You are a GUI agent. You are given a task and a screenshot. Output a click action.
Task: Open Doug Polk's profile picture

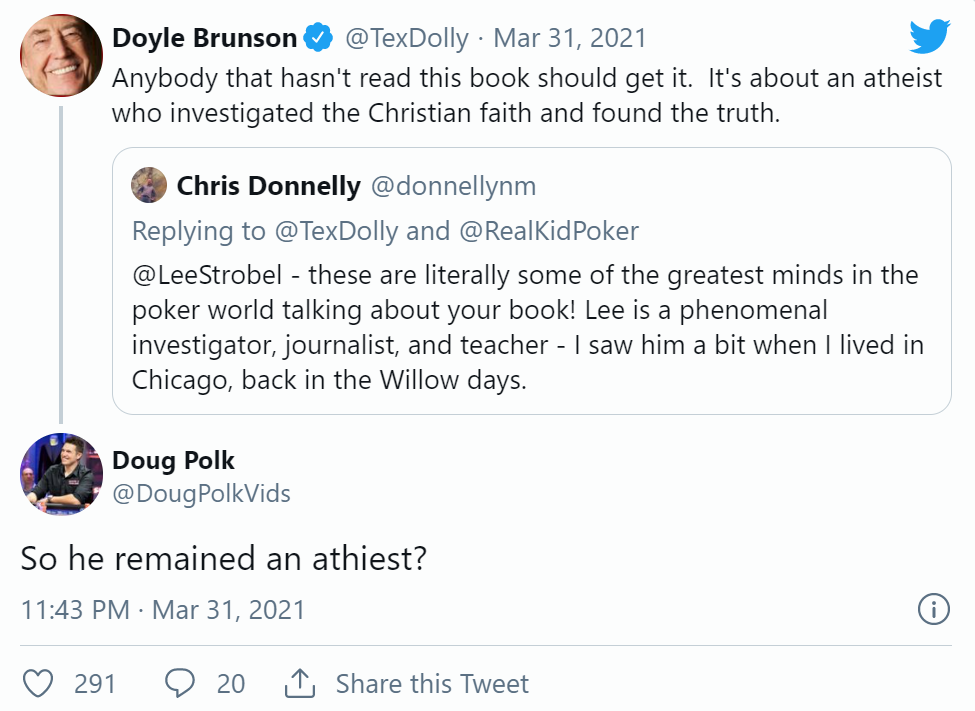pos(62,475)
